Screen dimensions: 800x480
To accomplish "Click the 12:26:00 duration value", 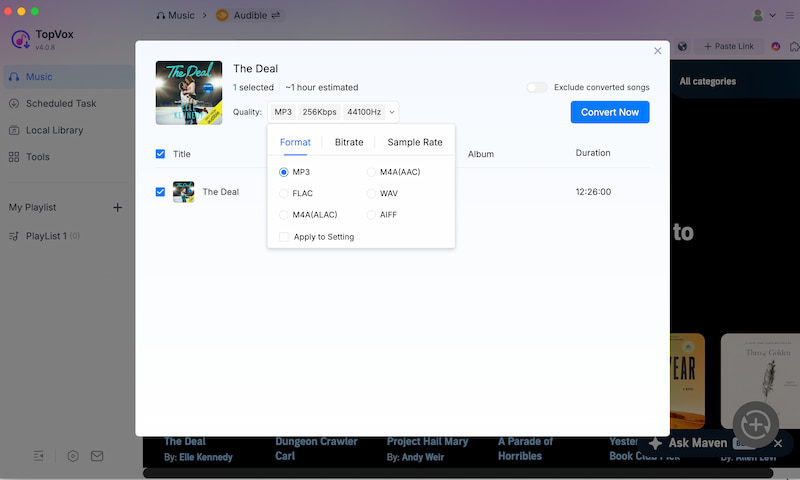I will [x=593, y=192].
